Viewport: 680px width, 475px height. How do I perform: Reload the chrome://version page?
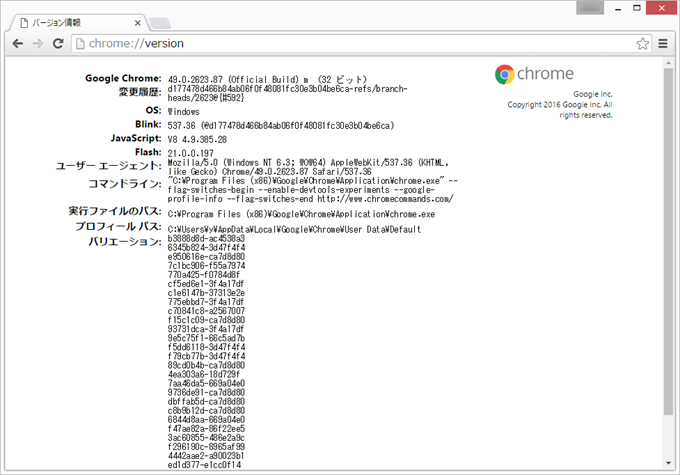pos(58,43)
